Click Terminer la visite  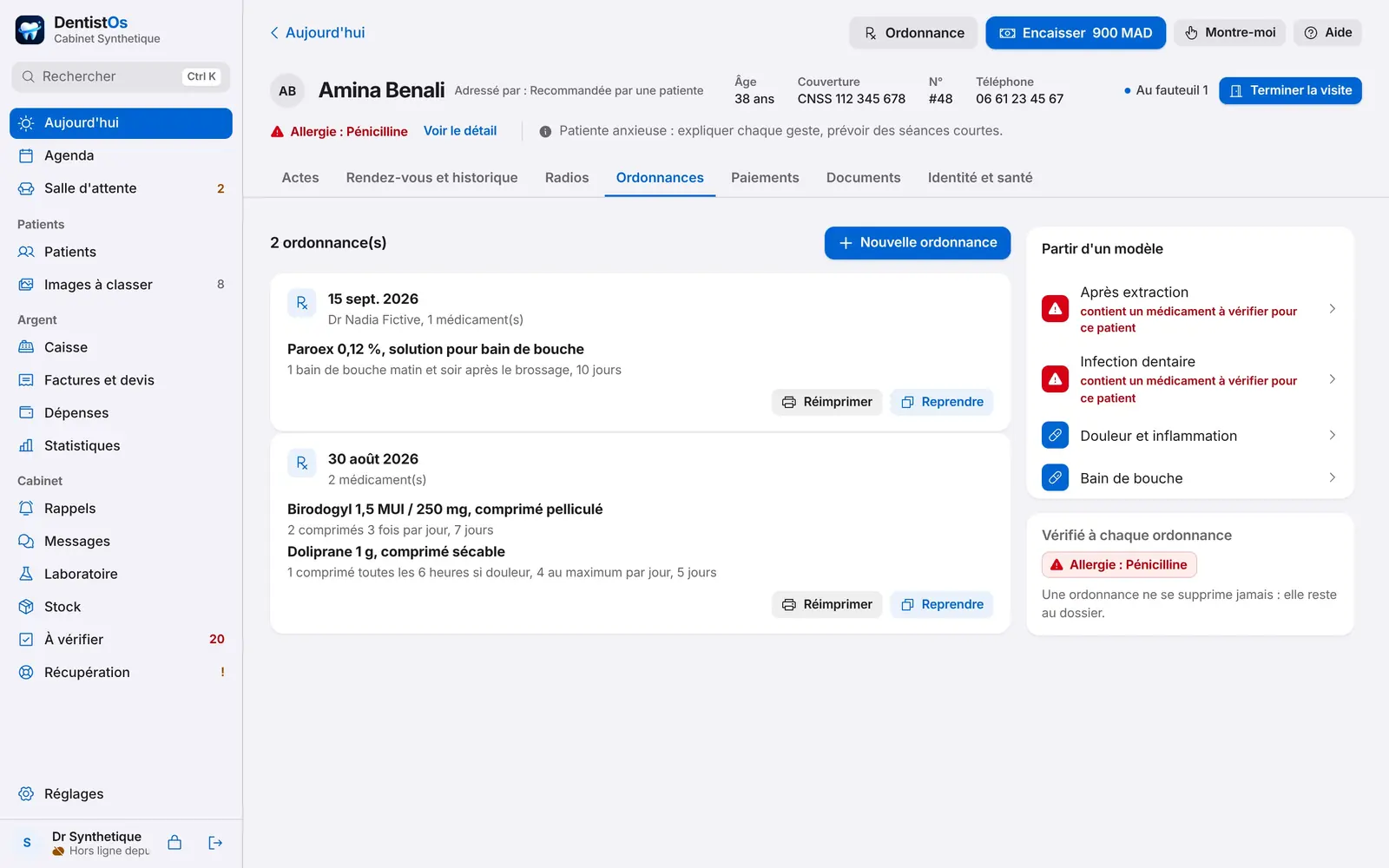pyautogui.click(x=1290, y=90)
